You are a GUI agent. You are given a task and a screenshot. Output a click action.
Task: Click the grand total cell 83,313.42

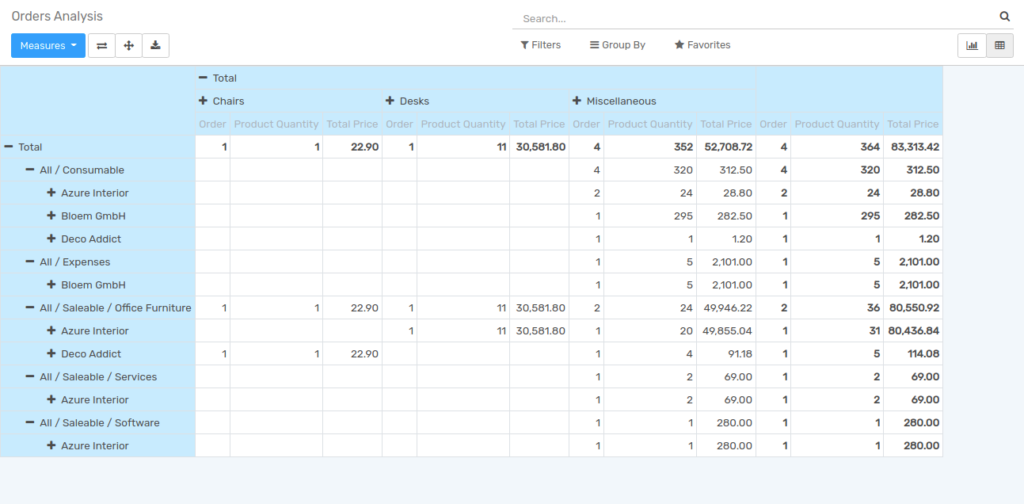pos(913,147)
